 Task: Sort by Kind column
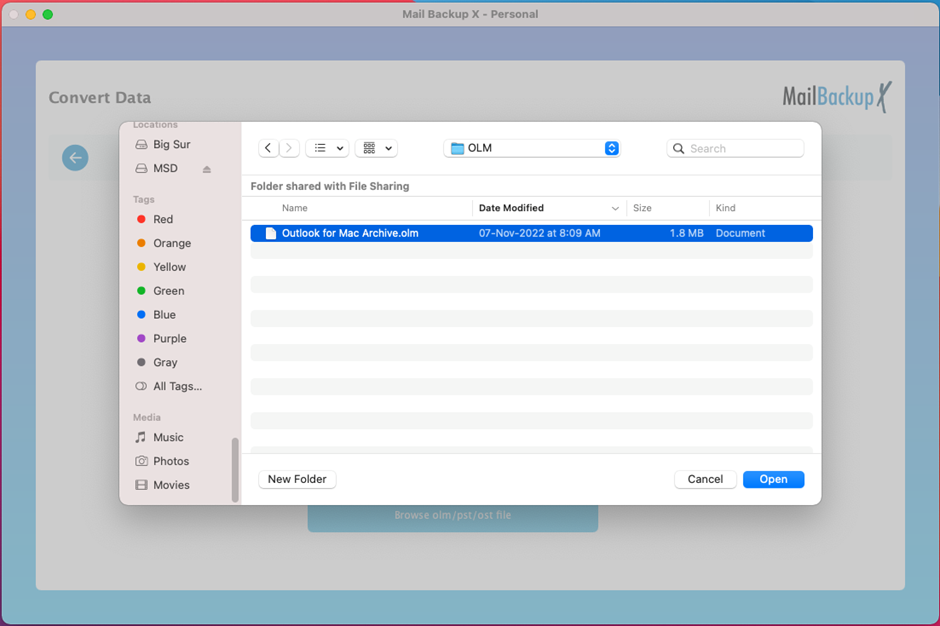(x=725, y=208)
